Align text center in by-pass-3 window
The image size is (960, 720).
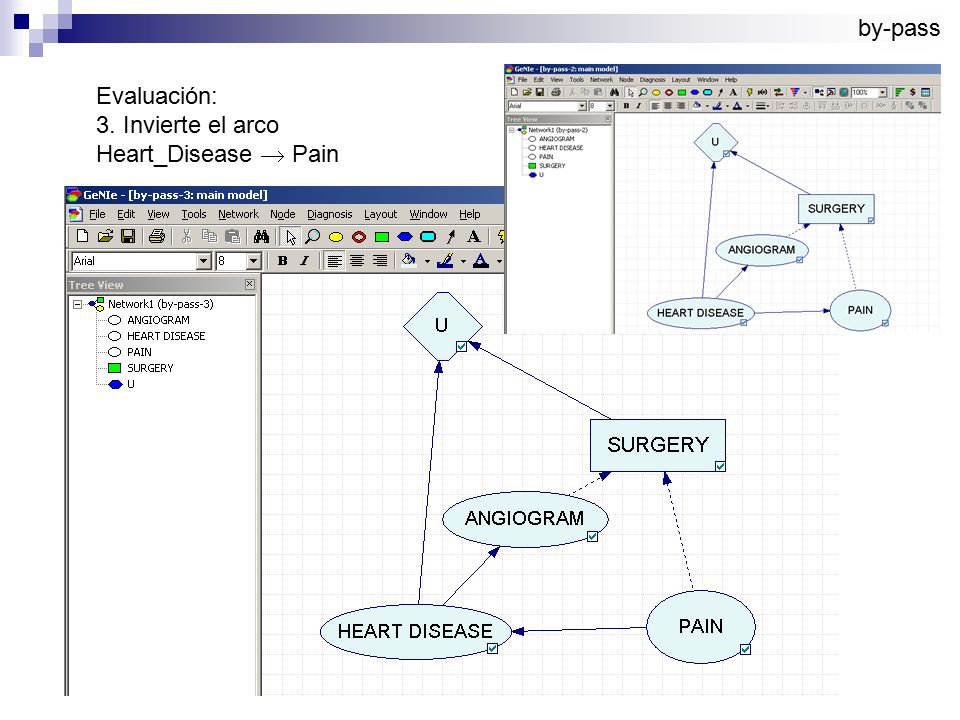(357, 261)
